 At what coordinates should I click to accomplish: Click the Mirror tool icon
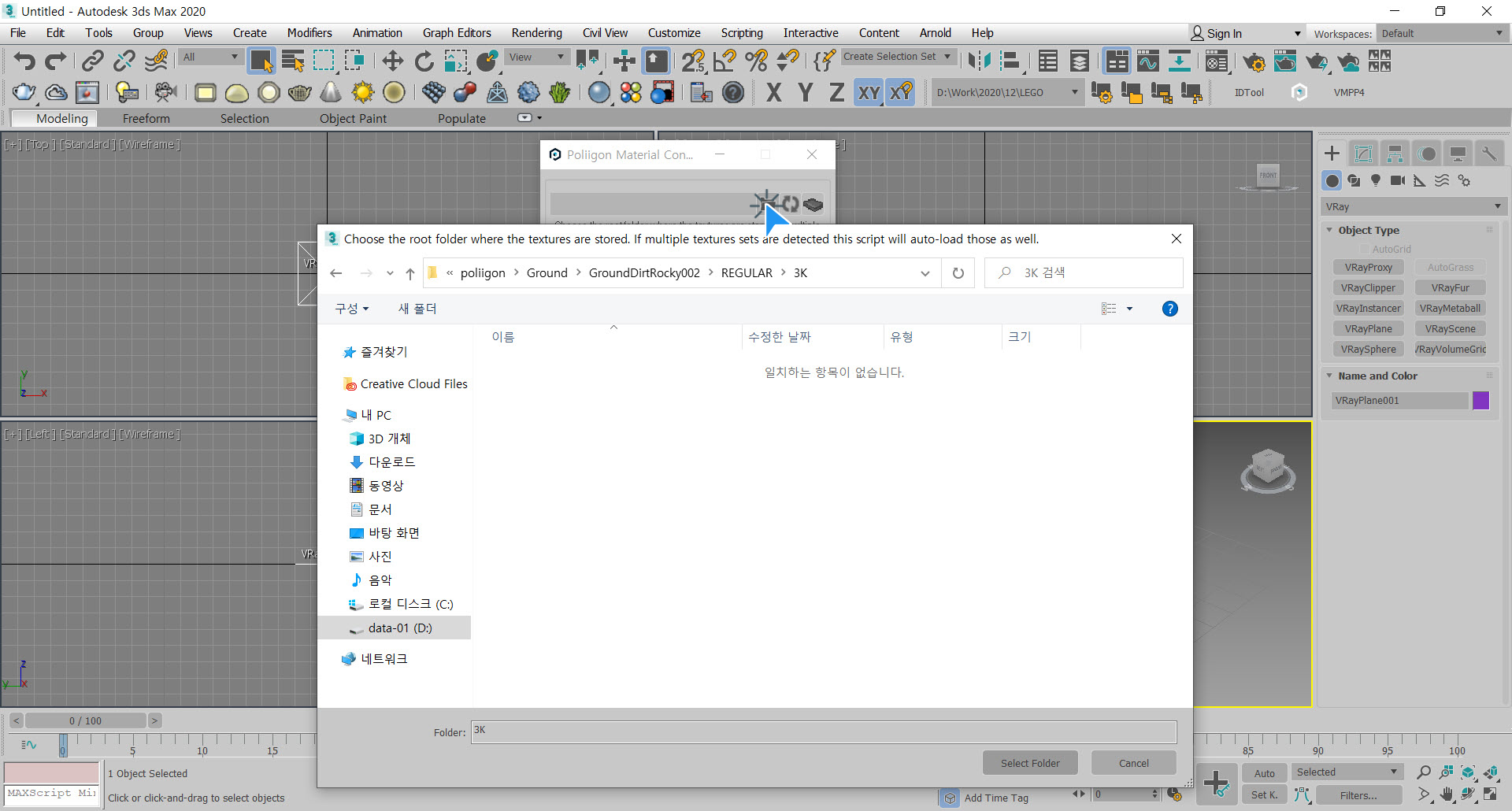pyautogui.click(x=980, y=61)
